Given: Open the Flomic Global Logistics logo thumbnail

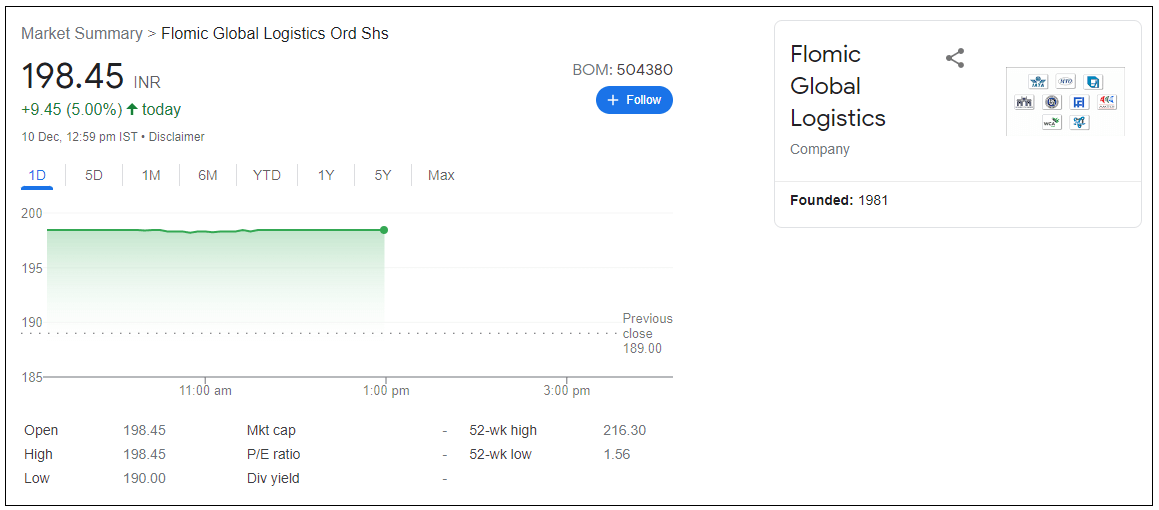Looking at the screenshot, I should [x=1065, y=101].
